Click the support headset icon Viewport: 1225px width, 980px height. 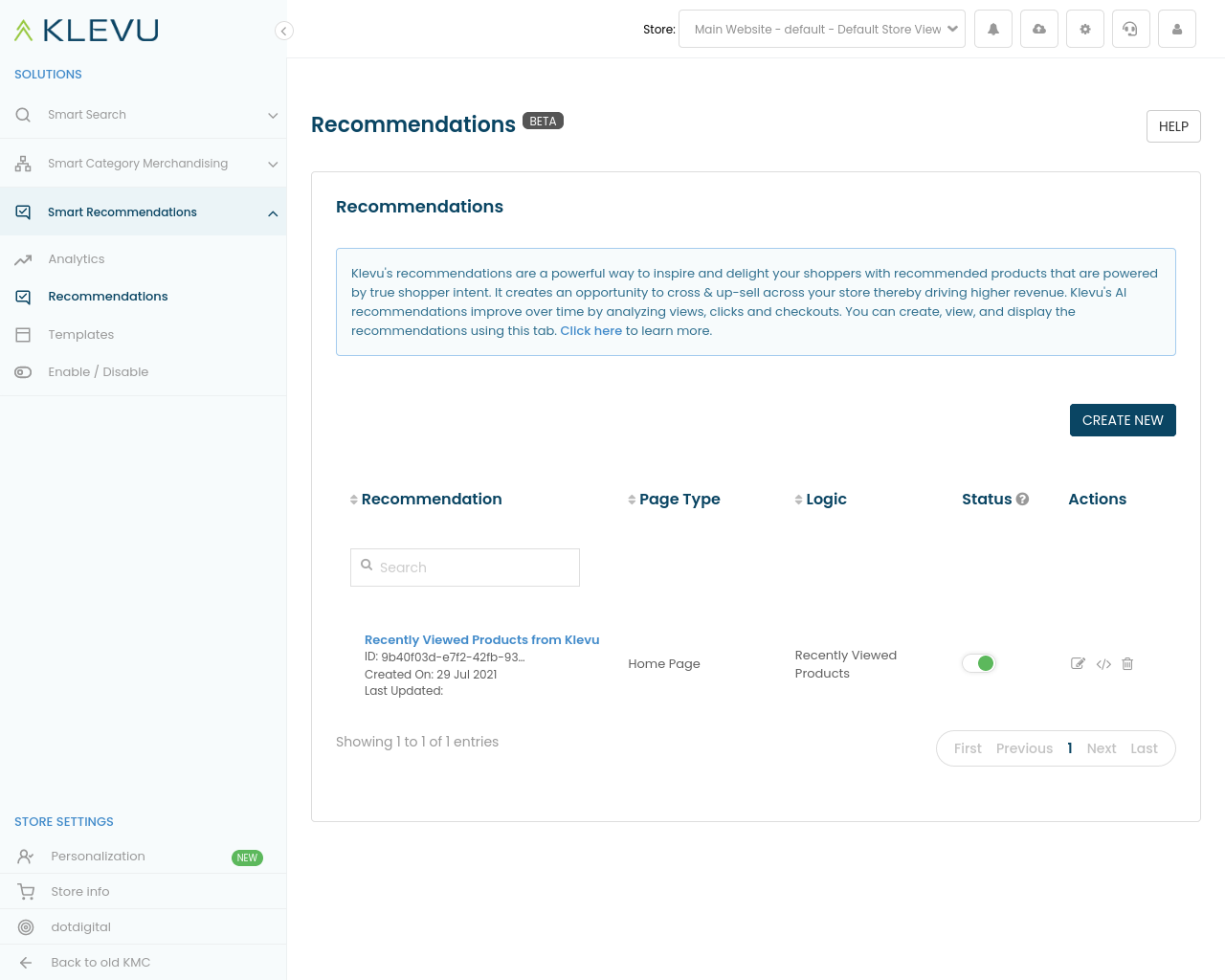coord(1130,30)
